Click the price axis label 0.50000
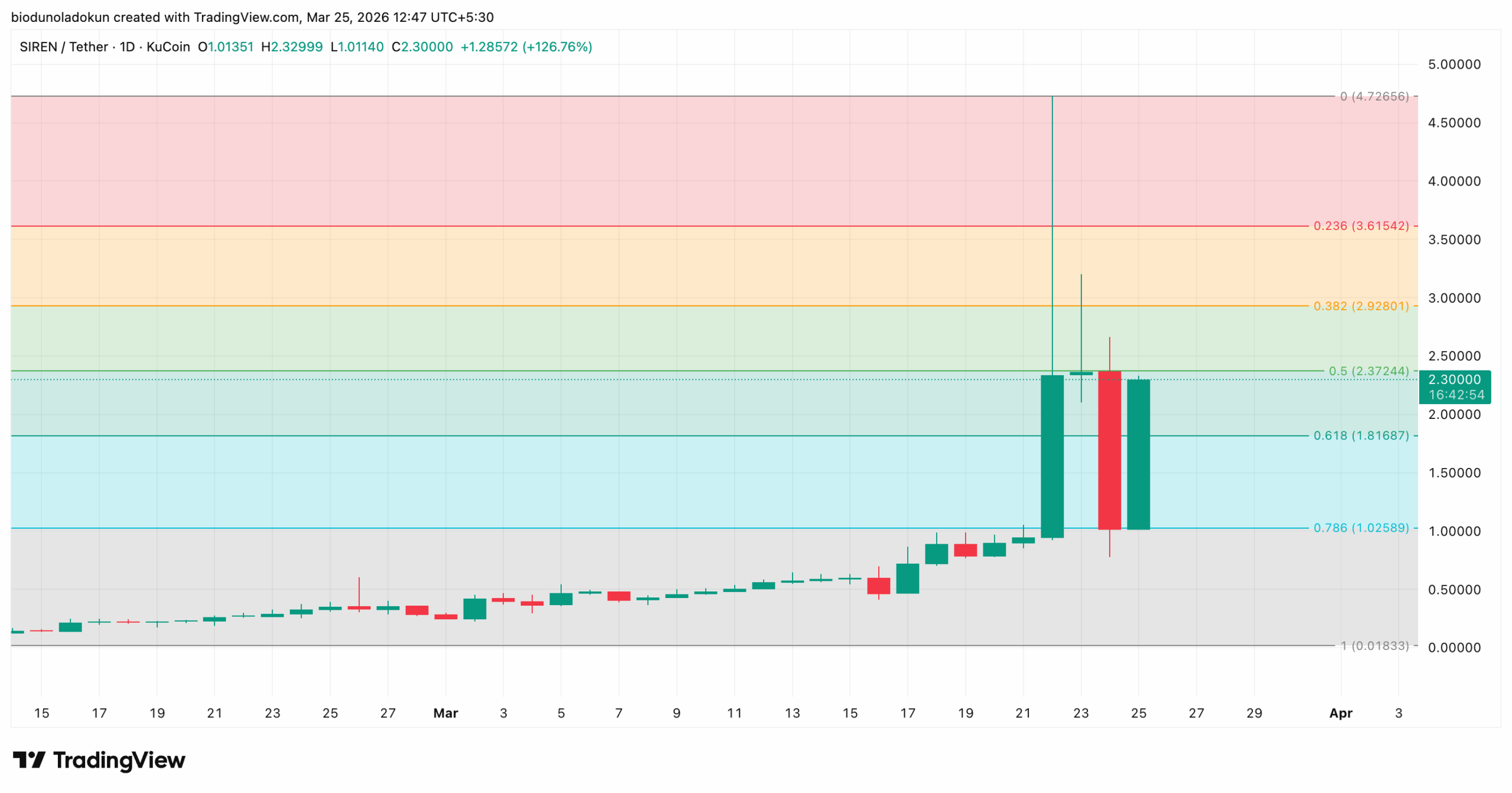This screenshot has height=793, width=1512. (x=1454, y=590)
